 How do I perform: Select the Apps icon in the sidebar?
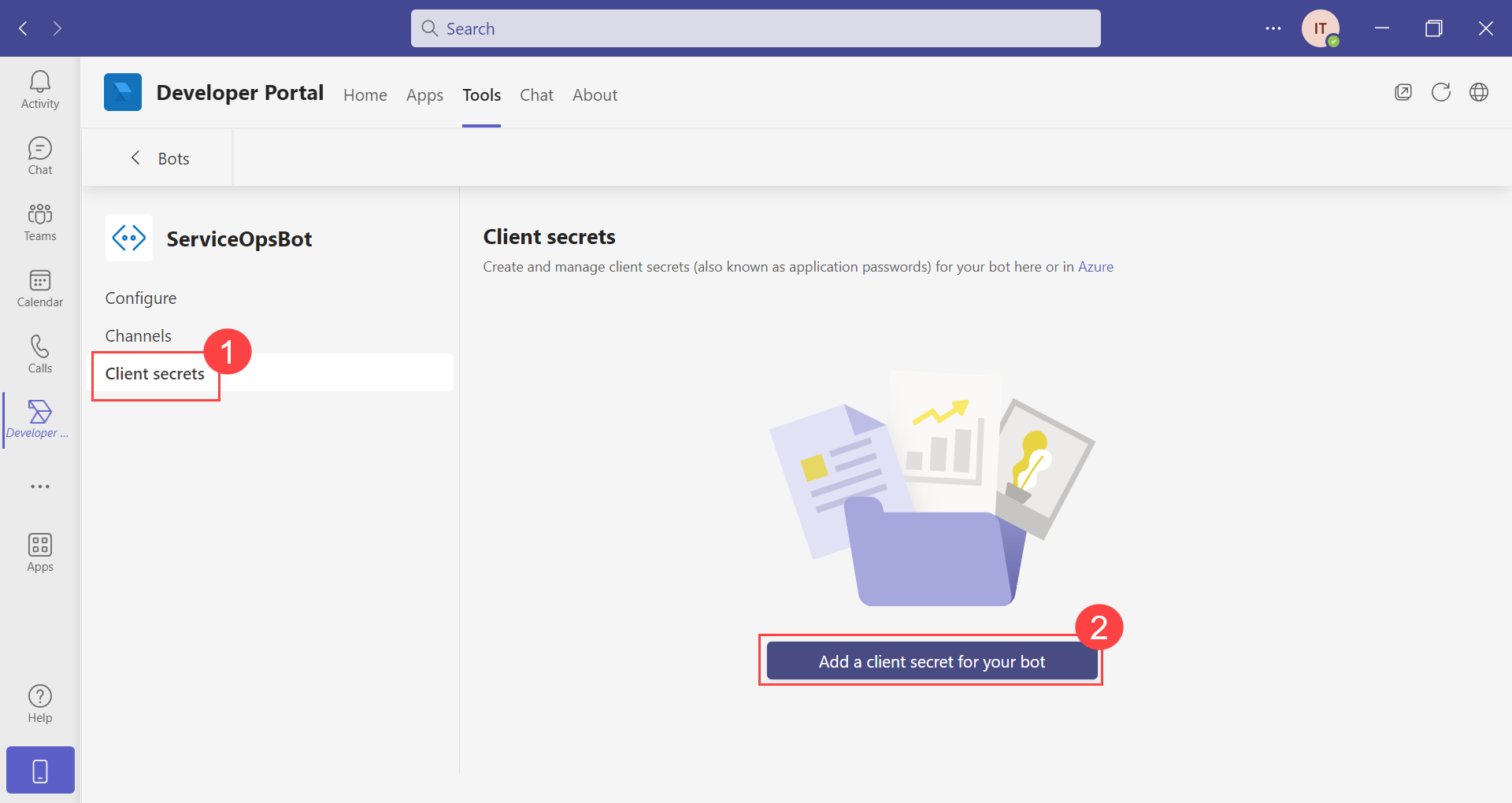pos(39,551)
